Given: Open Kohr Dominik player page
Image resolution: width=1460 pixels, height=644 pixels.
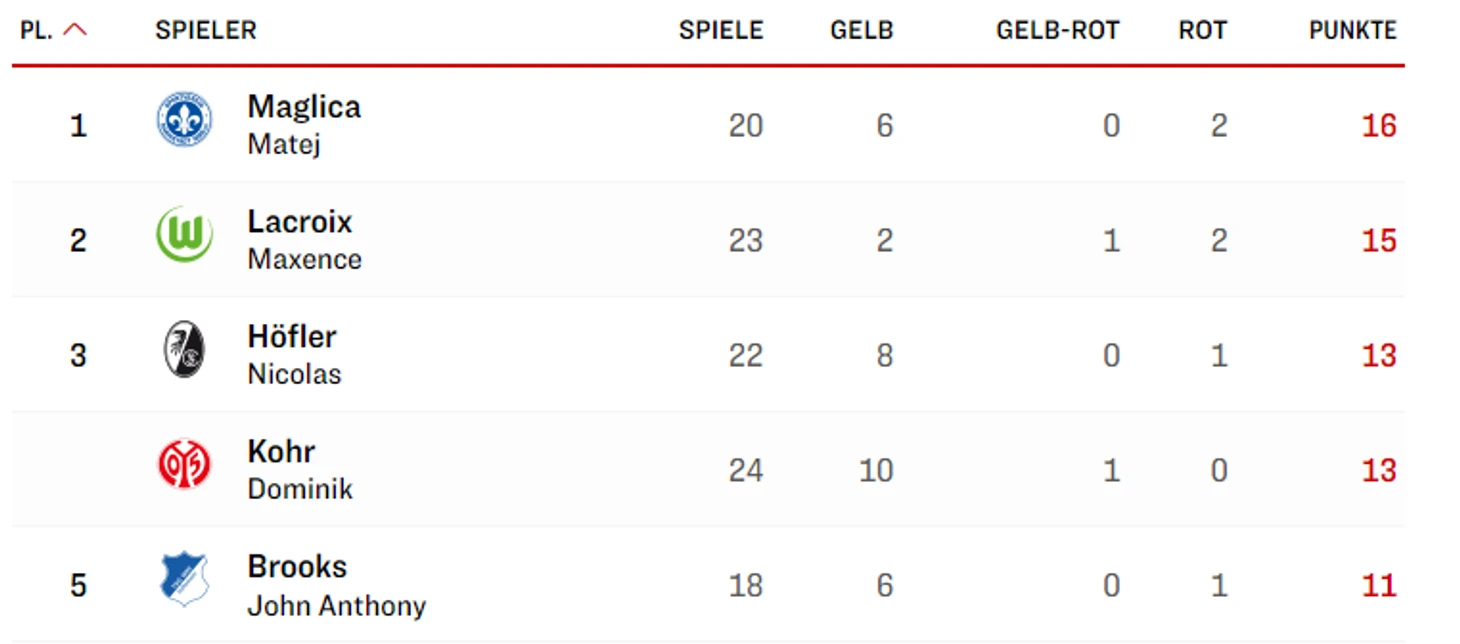Looking at the screenshot, I should click(300, 469).
